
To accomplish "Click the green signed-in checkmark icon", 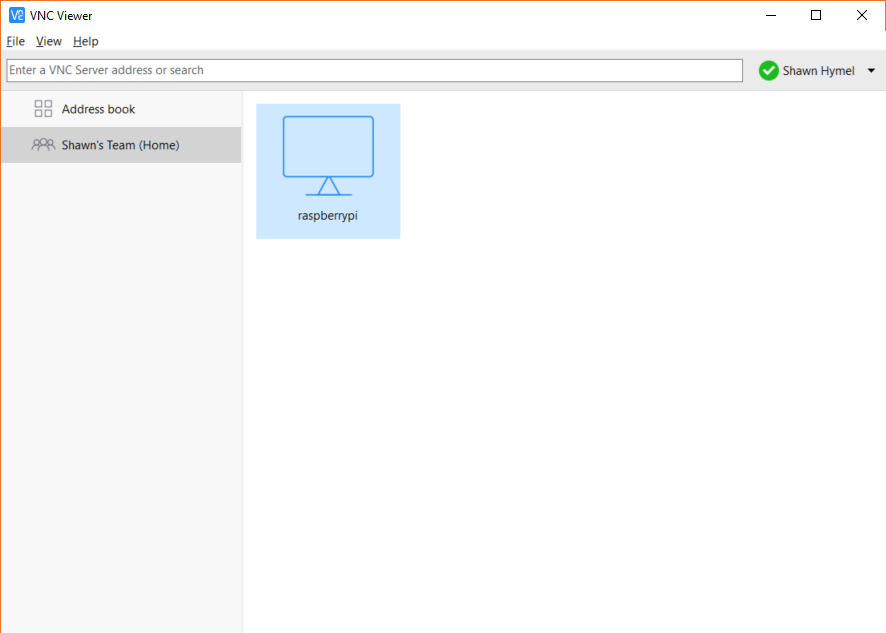I will point(768,71).
